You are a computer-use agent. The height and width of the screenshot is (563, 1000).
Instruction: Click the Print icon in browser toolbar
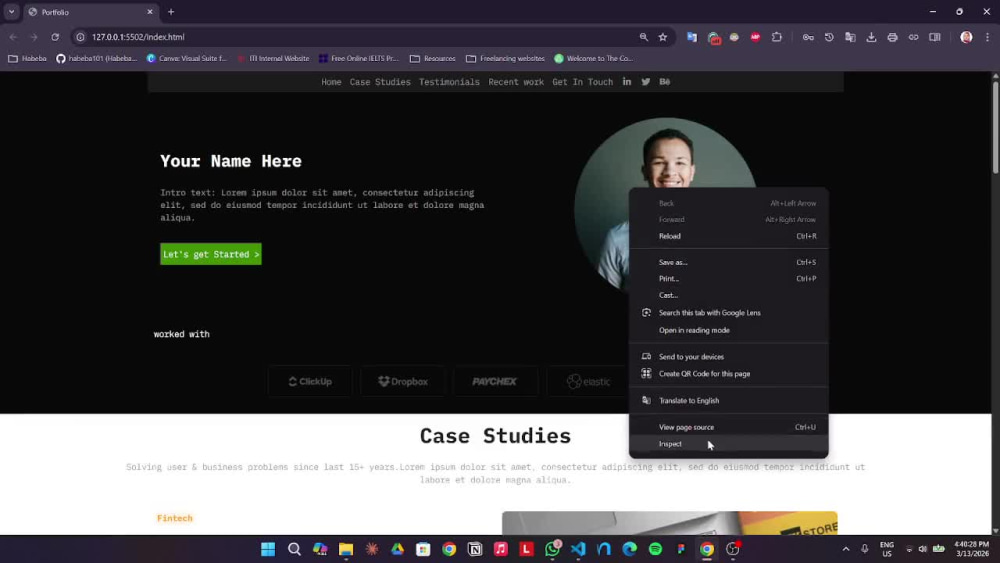click(892, 37)
